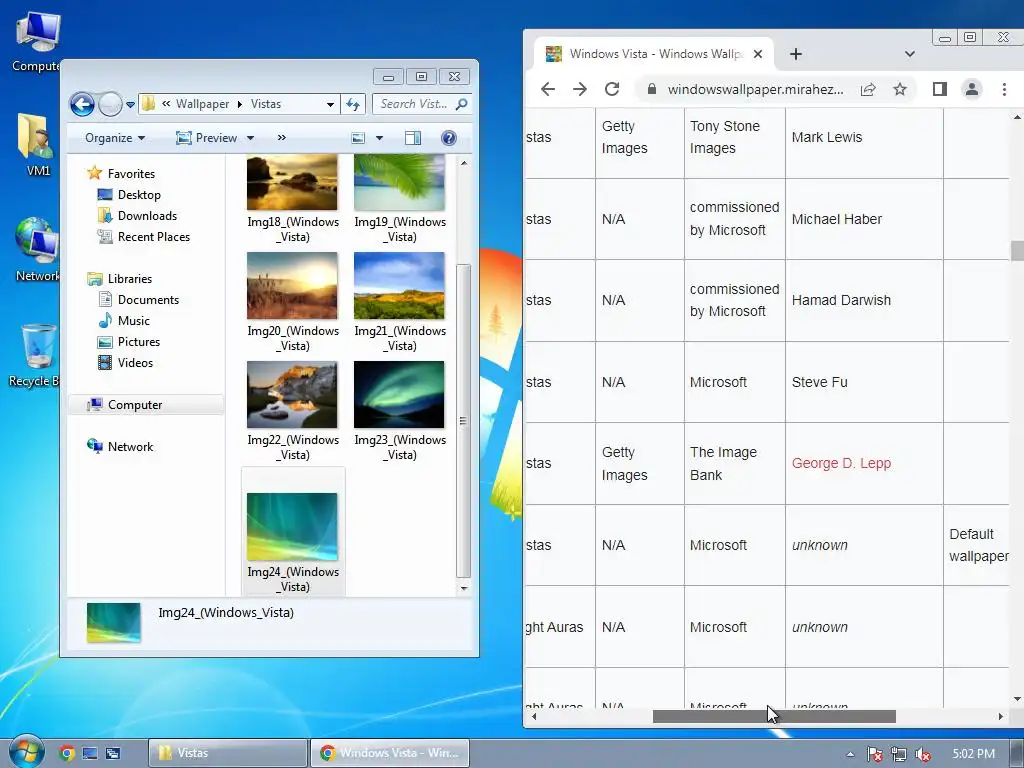Click the page's scroll left arrow
1024x768 pixels.
point(534,716)
